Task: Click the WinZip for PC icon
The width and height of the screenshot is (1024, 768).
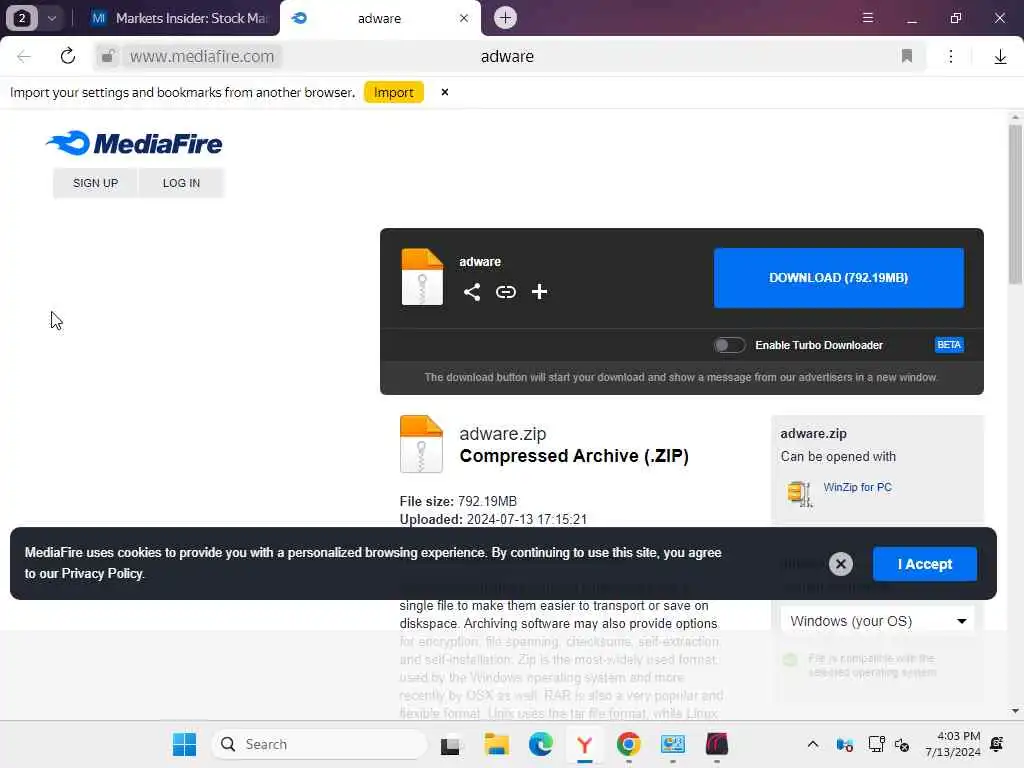Action: pyautogui.click(x=799, y=494)
